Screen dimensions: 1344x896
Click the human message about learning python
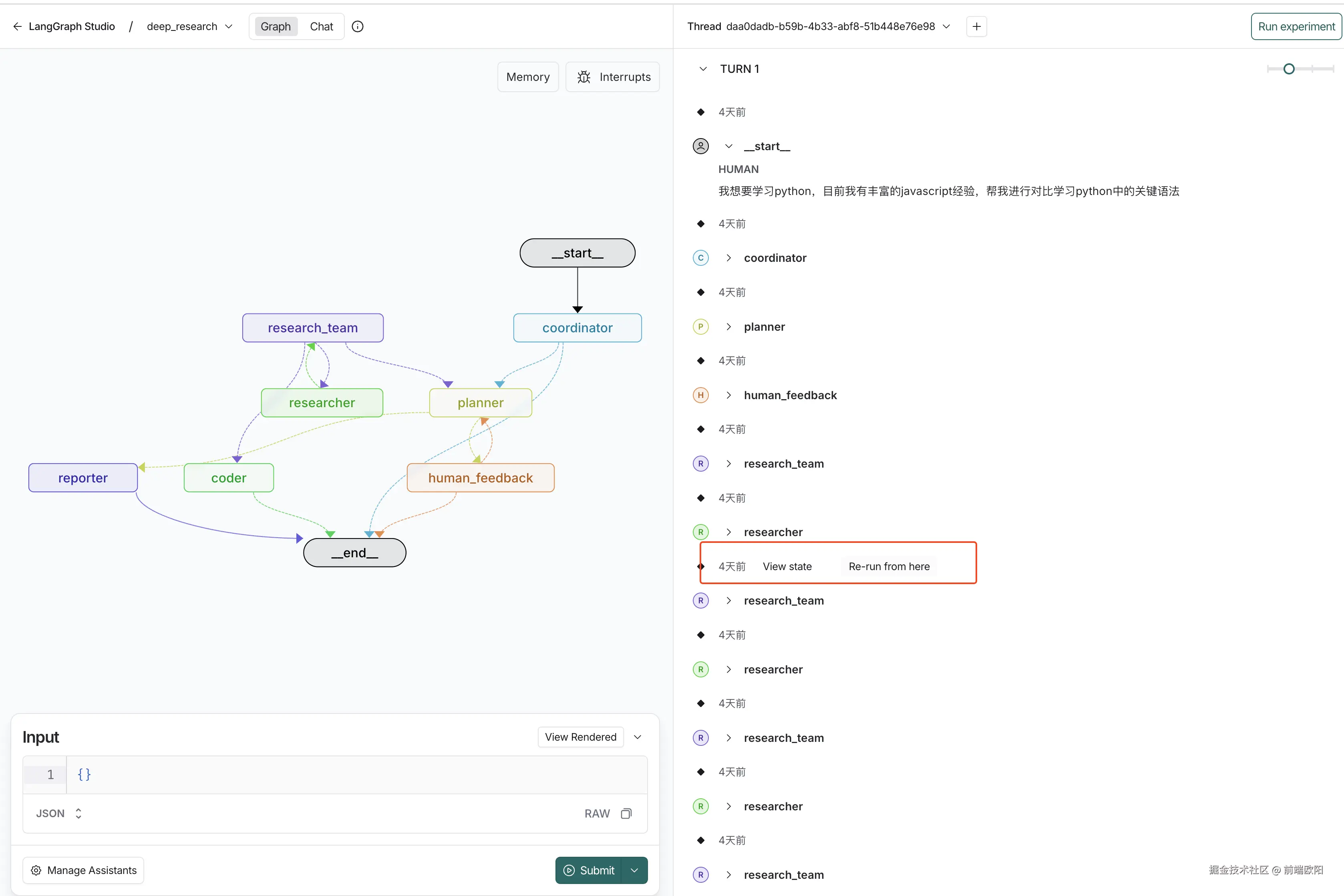click(949, 191)
